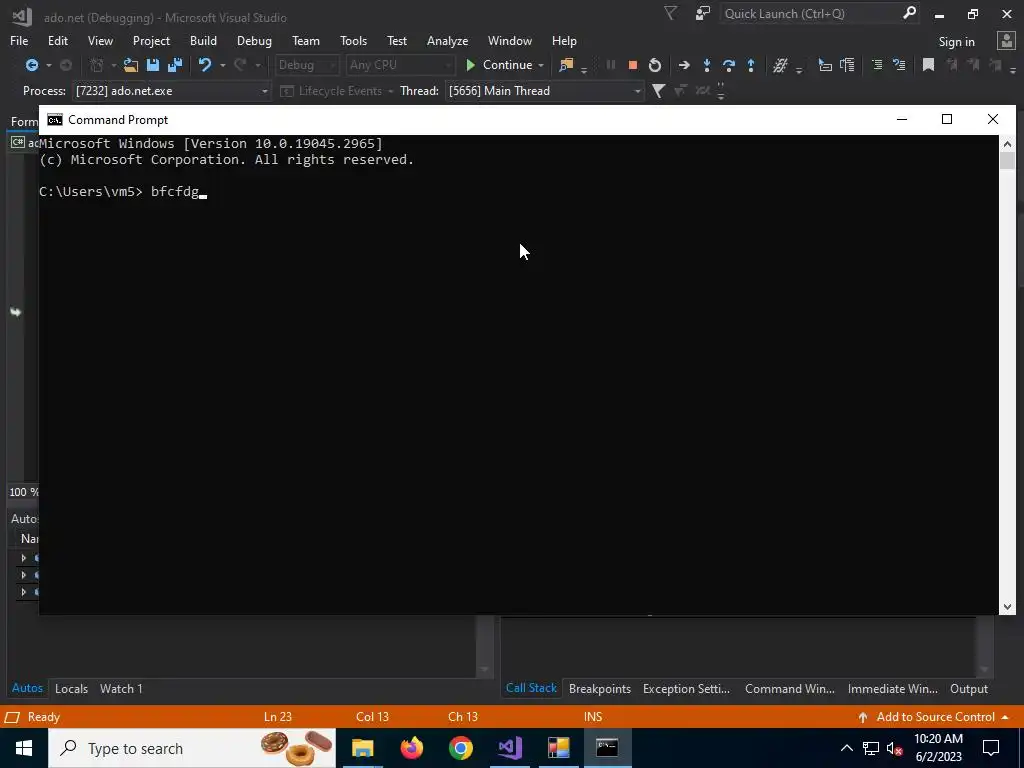Switch to the Watch 1 tab
The image size is (1024, 768).
coord(121,688)
